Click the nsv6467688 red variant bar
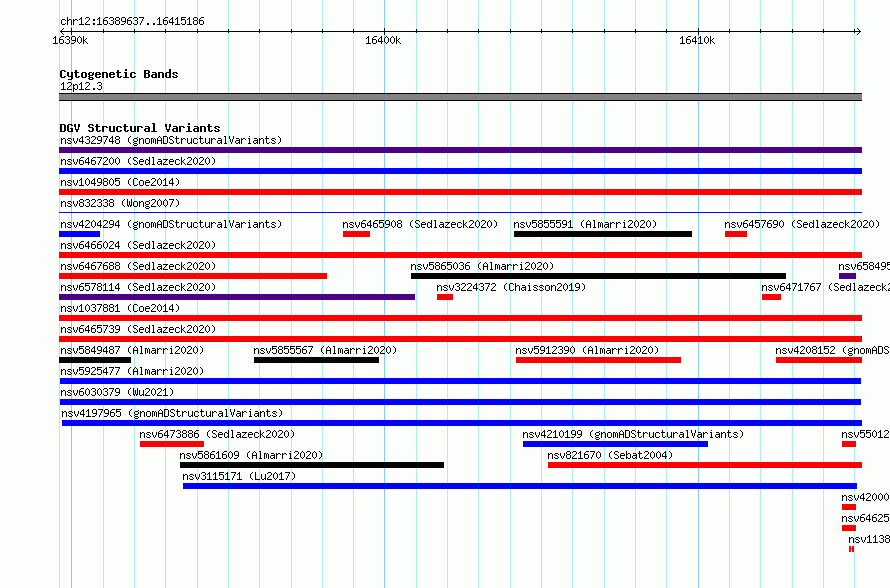This screenshot has width=890, height=588. point(193,276)
